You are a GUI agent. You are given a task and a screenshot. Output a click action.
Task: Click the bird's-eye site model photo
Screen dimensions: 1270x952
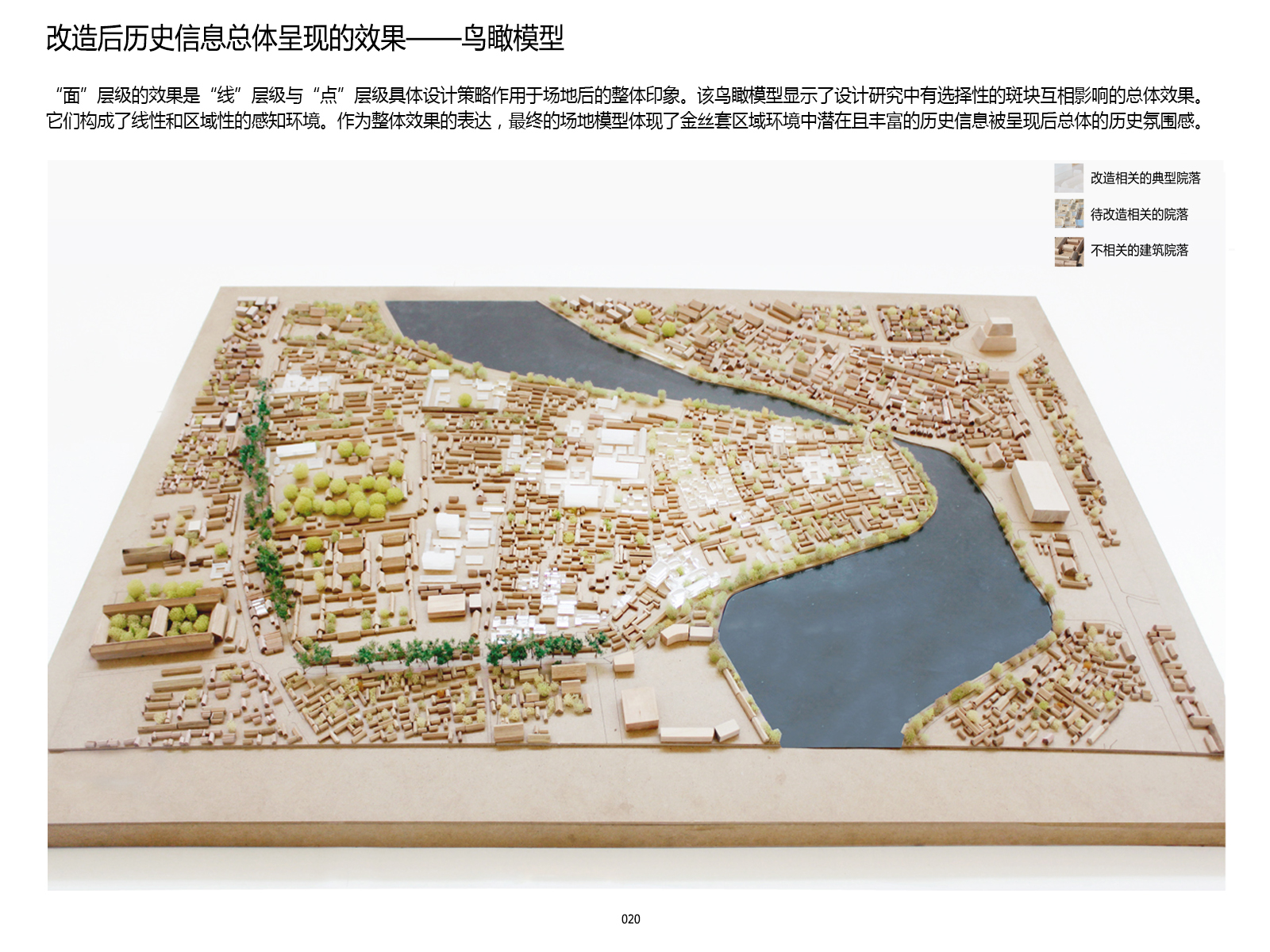(636, 525)
